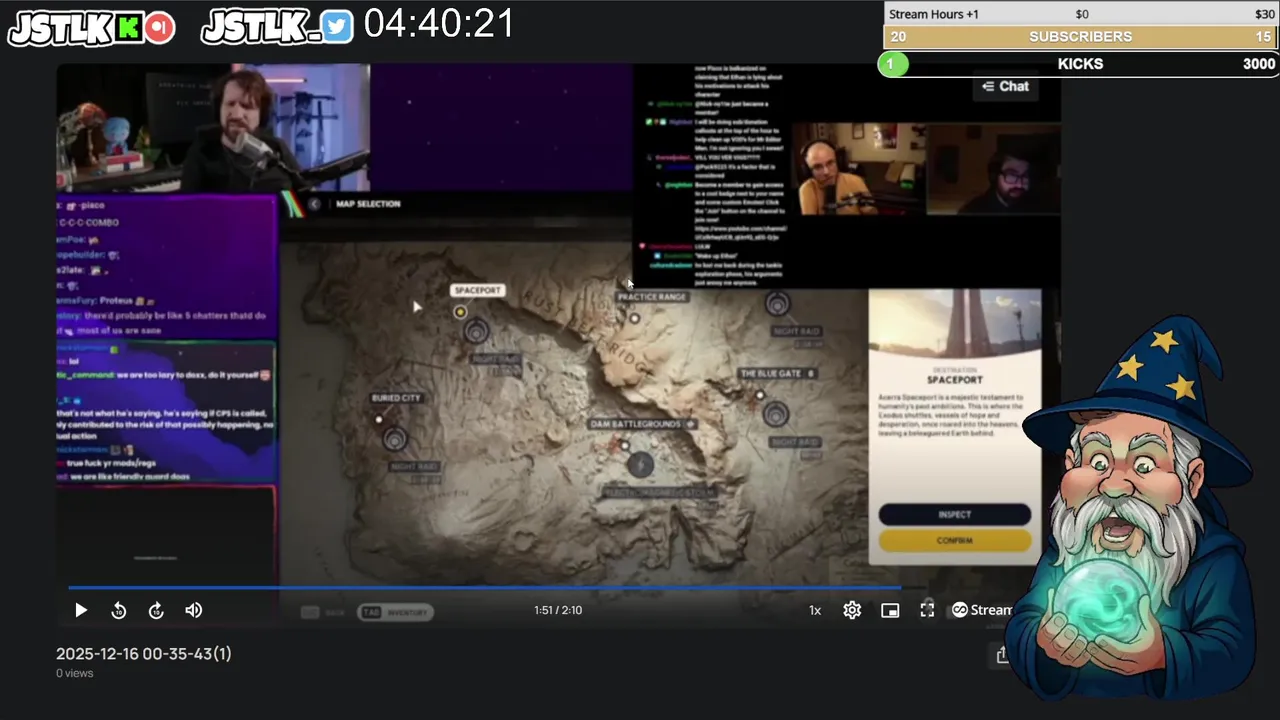The image size is (1280, 720).
Task: Click the Streamable logo link
Action: [x=981, y=610]
